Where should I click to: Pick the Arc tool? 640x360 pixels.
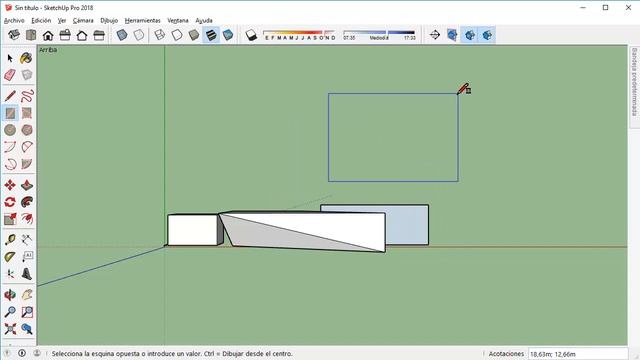[10, 147]
